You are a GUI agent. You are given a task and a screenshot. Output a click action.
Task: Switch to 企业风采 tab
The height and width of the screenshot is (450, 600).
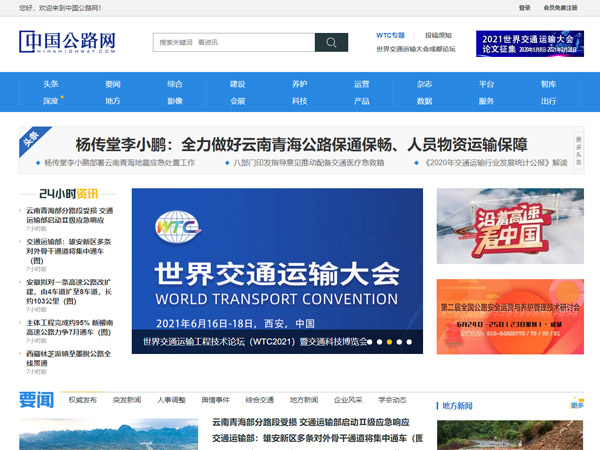tap(348, 400)
